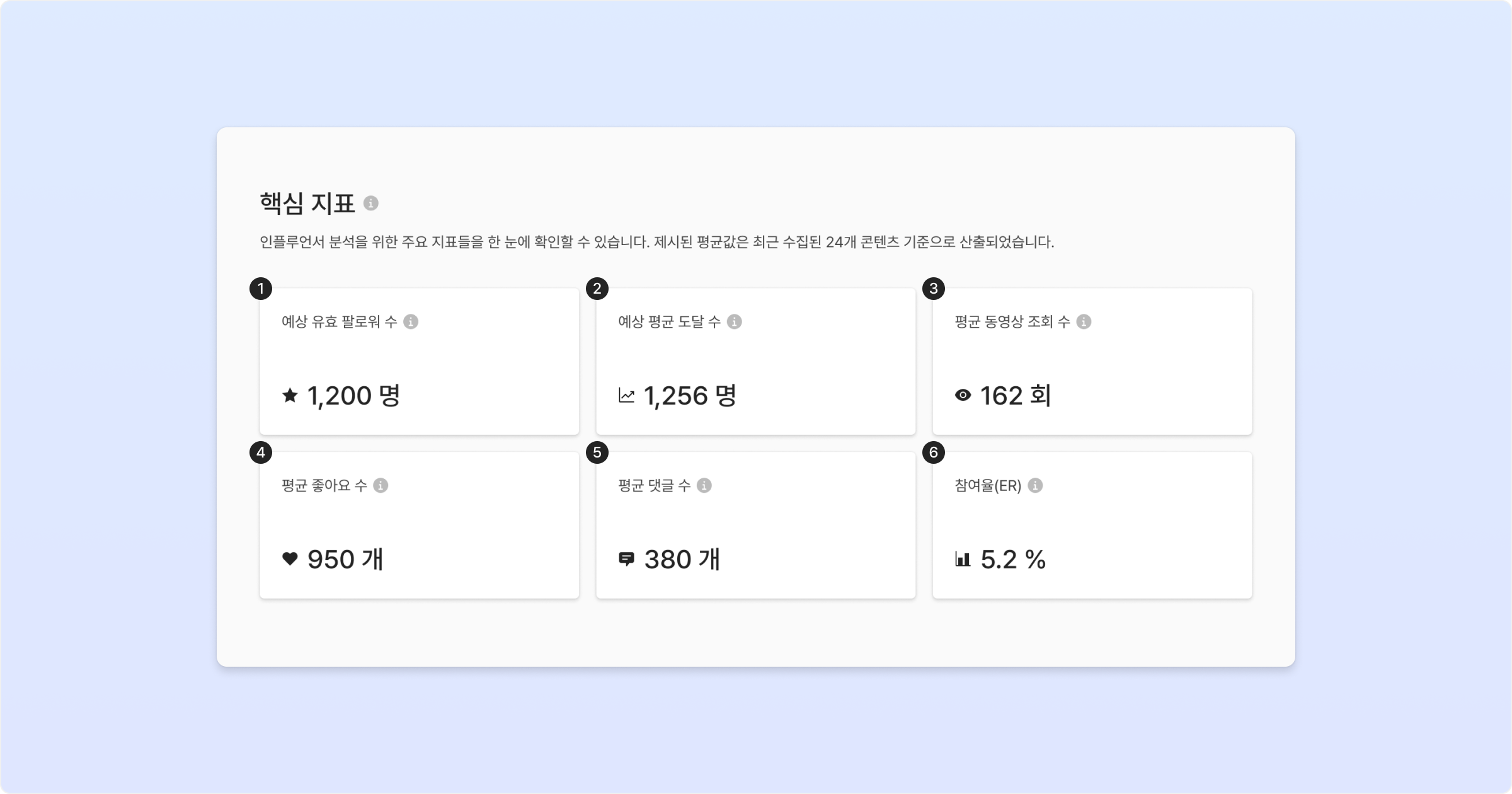
Task: Click info icon next to 참여율(ER)
Action: coord(1035,486)
